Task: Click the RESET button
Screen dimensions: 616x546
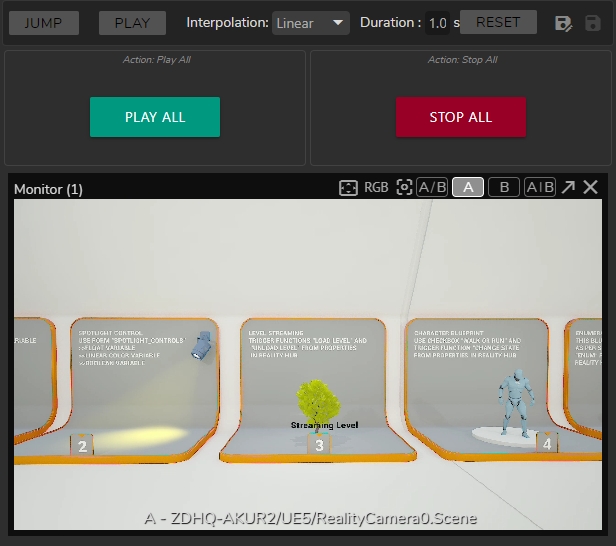Action: 498,22
